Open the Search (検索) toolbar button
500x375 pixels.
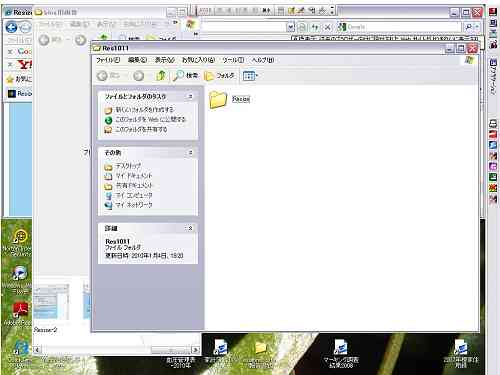[186, 76]
